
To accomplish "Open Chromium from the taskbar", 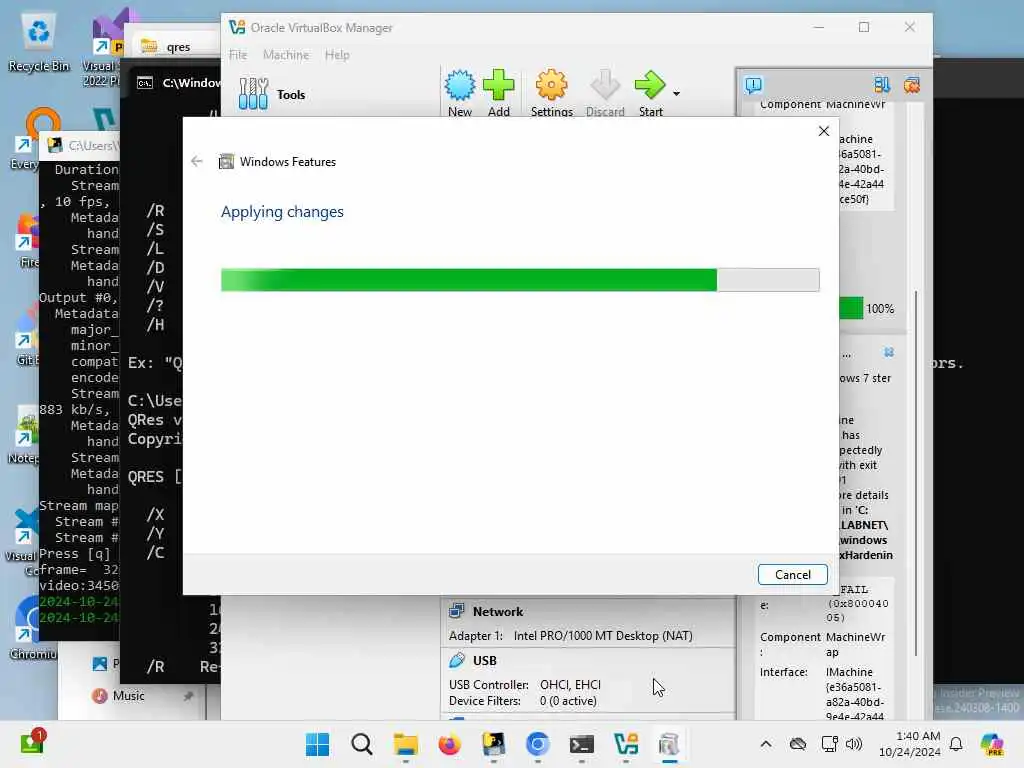I will 537,744.
